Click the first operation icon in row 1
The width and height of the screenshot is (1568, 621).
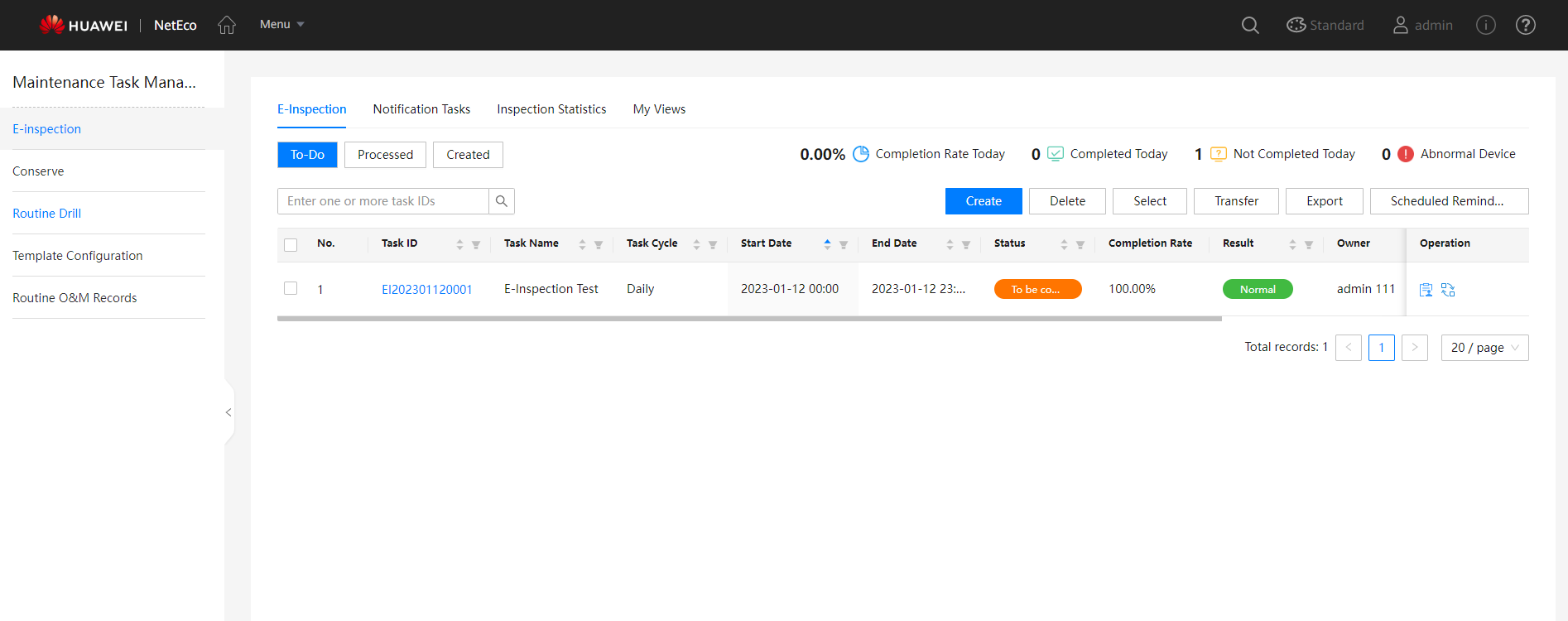(1426, 290)
